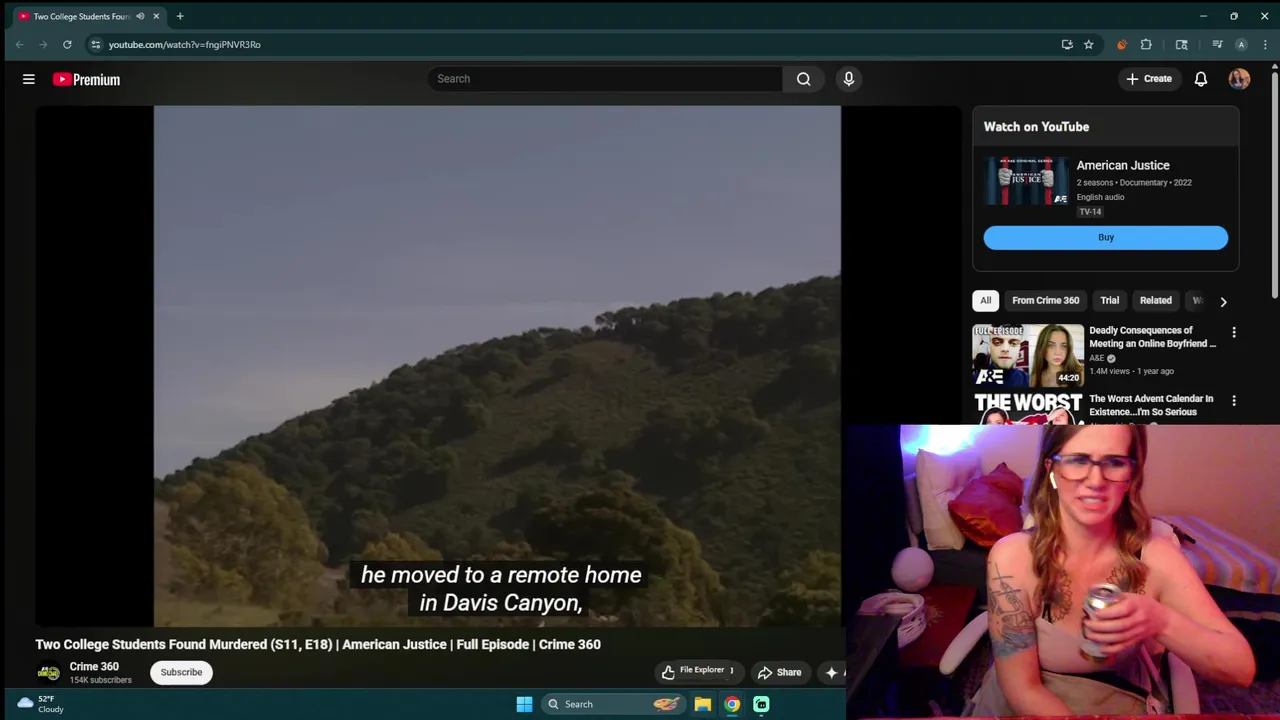This screenshot has height=720, width=1280.
Task: Reload the page in Chrome
Action: [67, 44]
